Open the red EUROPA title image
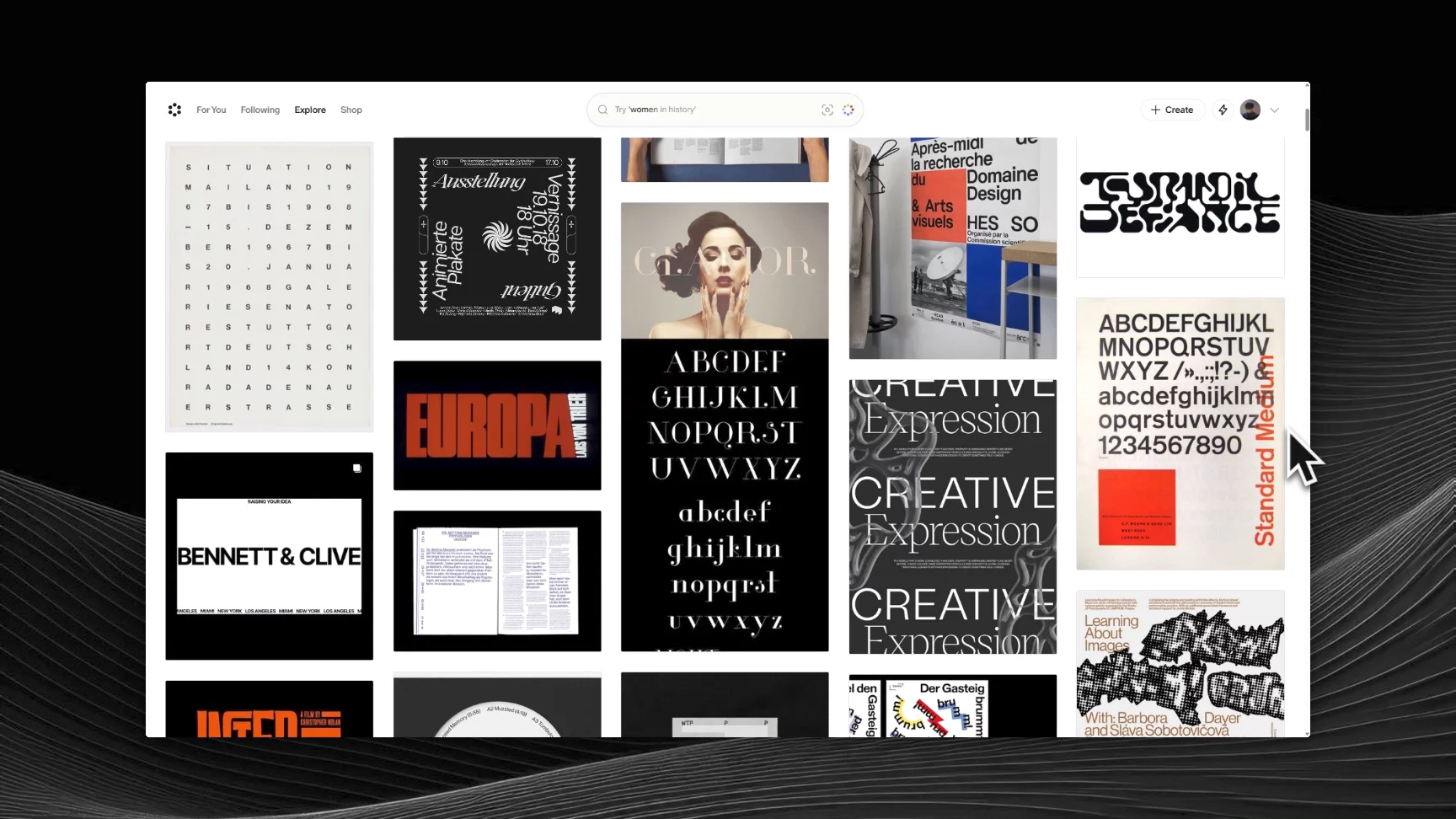The height and width of the screenshot is (819, 1456). tap(497, 426)
